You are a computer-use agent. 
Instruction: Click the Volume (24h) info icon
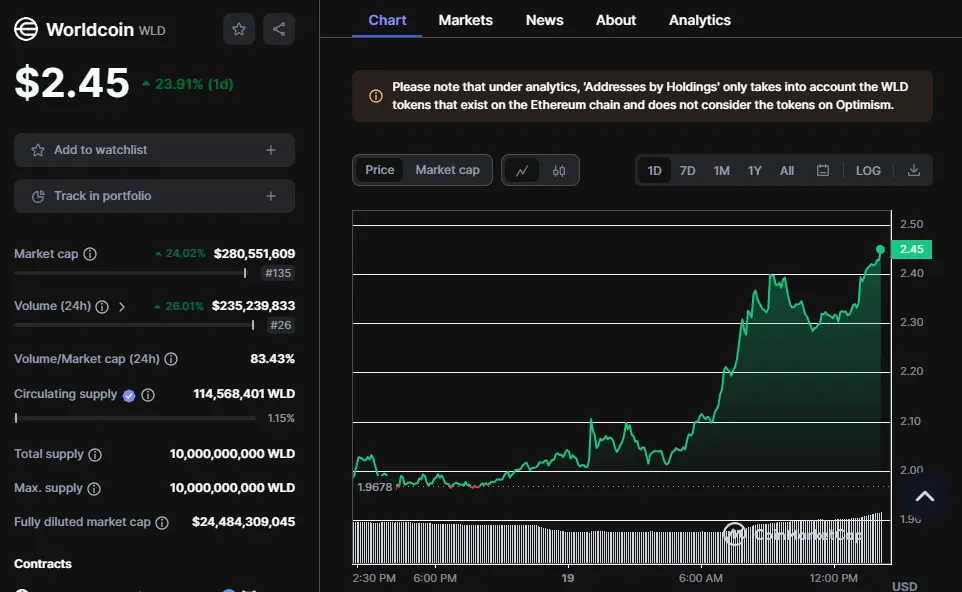(x=102, y=307)
